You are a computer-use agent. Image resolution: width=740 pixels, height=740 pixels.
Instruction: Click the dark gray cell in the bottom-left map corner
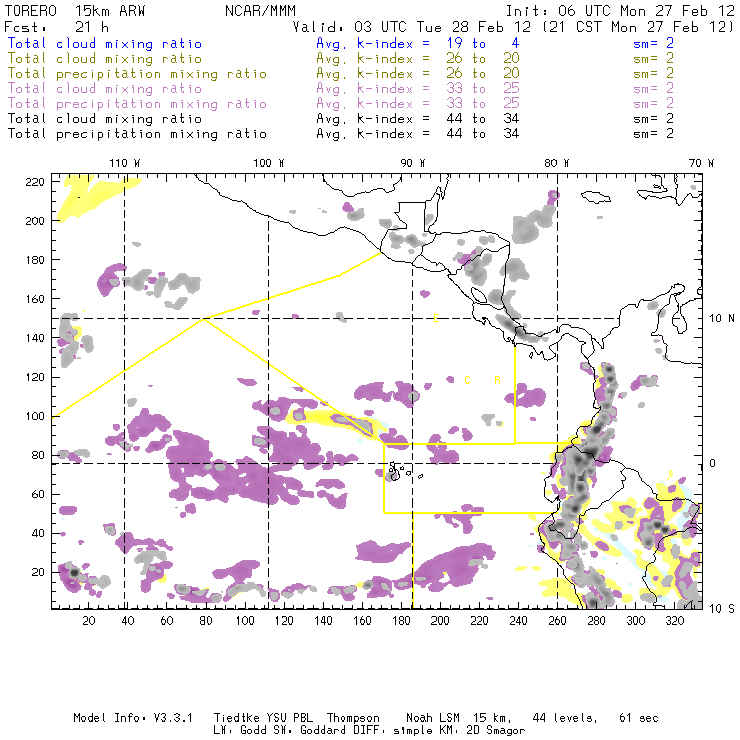point(73,572)
